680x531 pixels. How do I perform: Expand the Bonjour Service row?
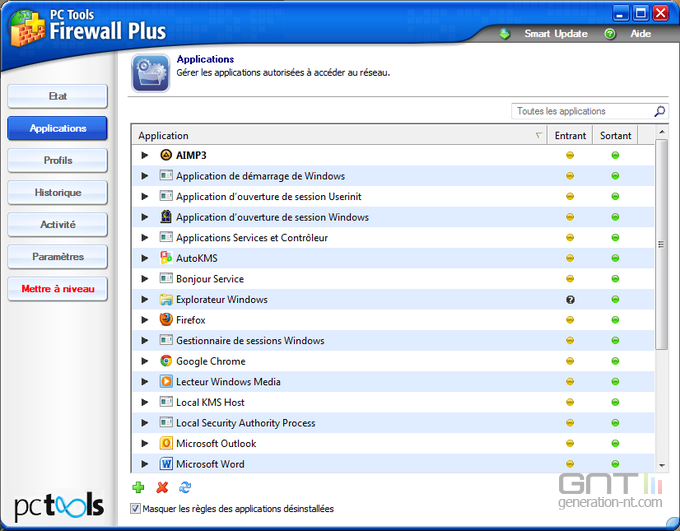click(x=145, y=279)
